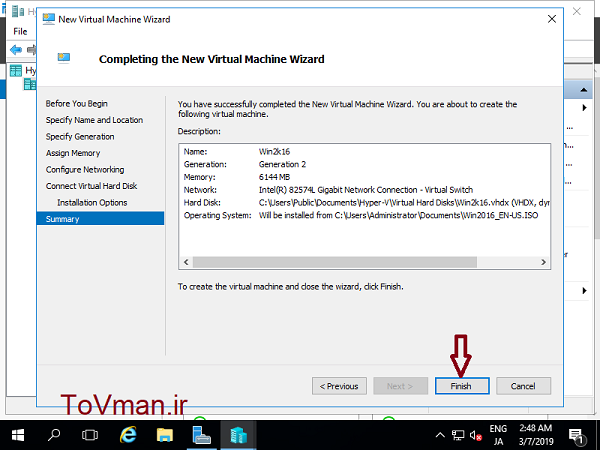Click the Cancel button
Viewport: 600px width, 450px height.
point(523,386)
